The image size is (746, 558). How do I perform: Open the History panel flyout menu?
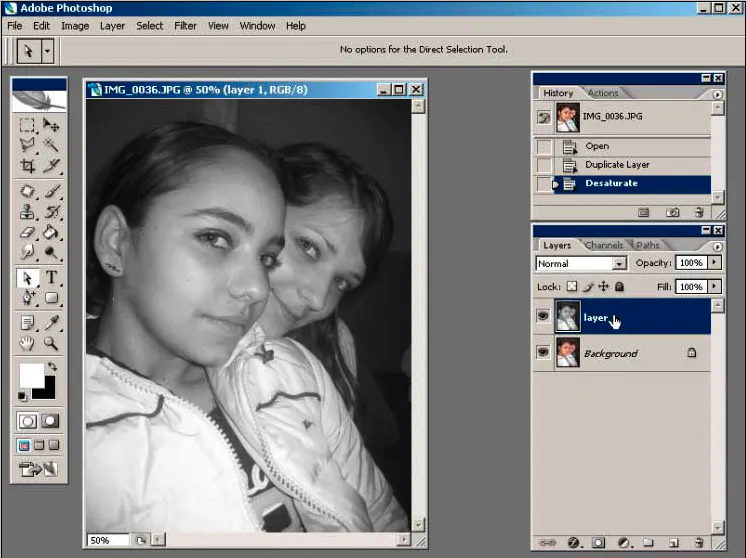click(x=717, y=94)
